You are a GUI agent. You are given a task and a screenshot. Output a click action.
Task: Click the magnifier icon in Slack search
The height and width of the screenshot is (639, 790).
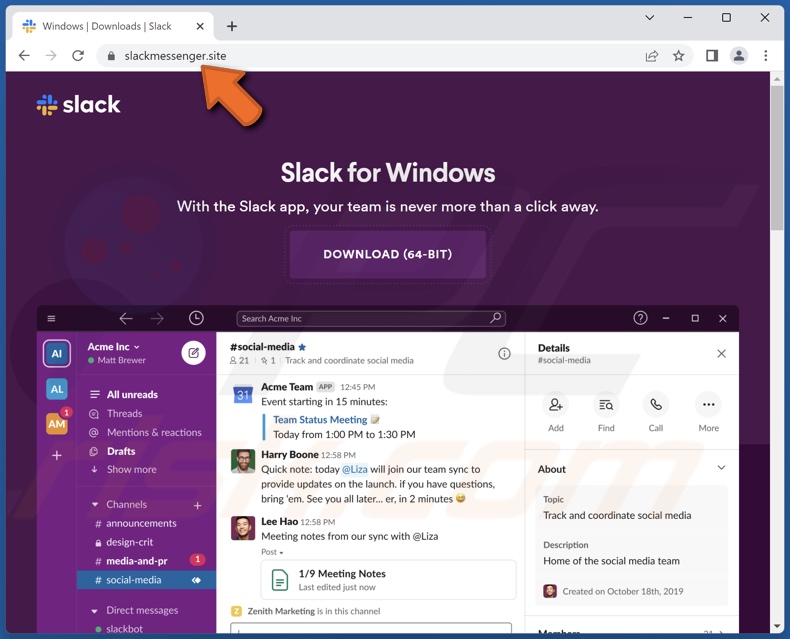pyautogui.click(x=495, y=318)
